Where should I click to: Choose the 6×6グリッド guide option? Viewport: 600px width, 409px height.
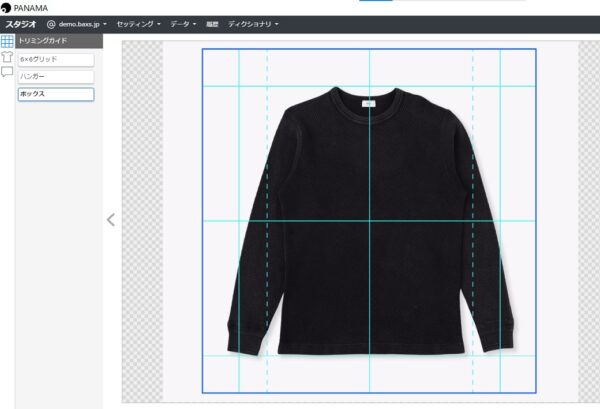(x=56, y=60)
